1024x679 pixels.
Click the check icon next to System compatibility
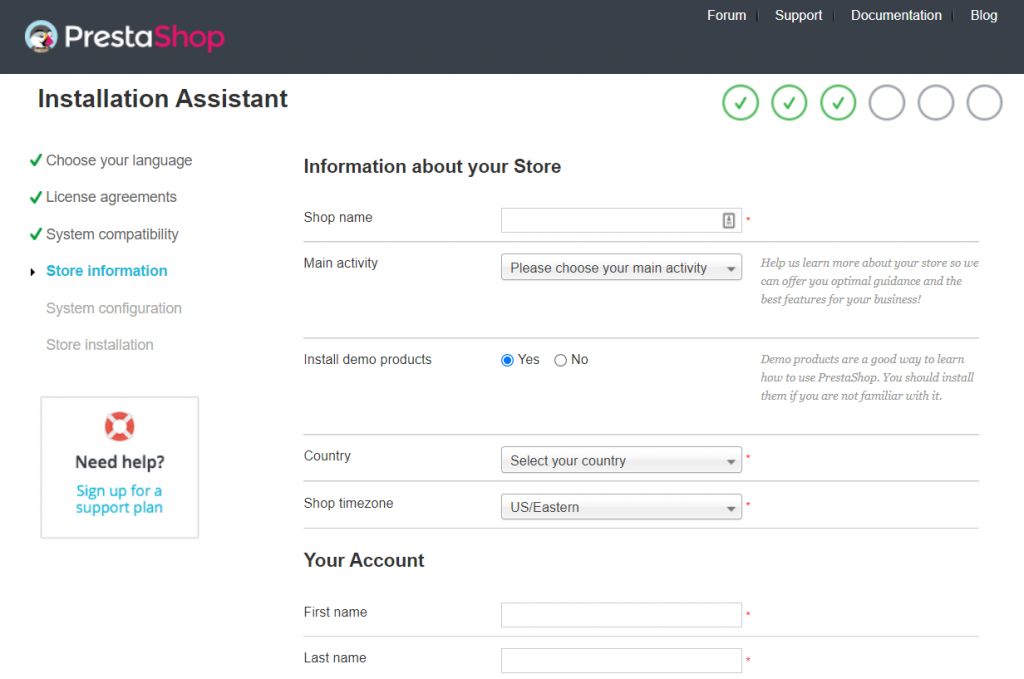[35, 232]
